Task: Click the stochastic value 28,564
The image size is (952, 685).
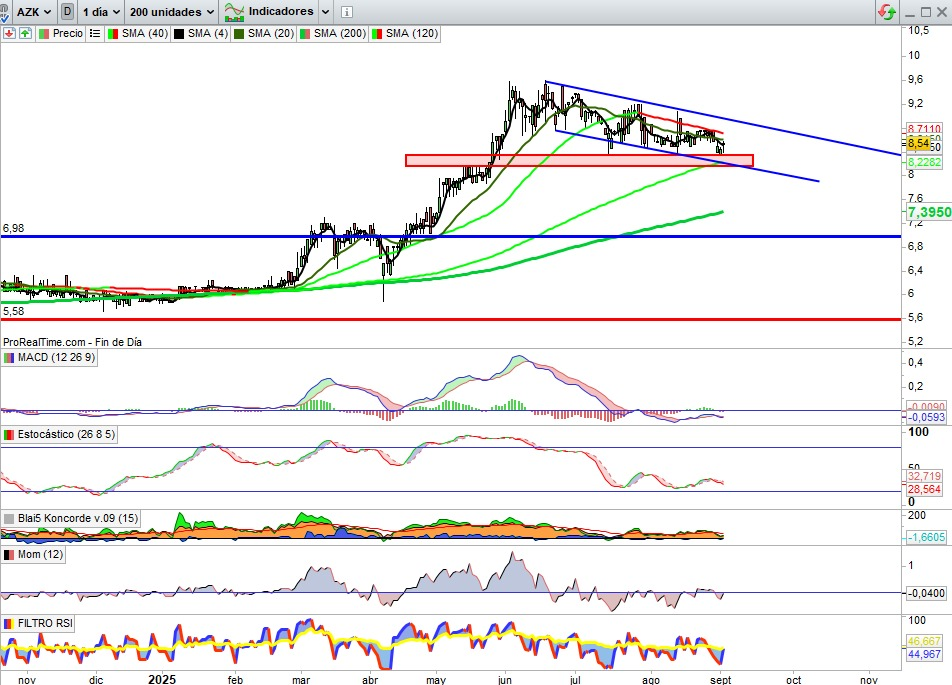Action: pyautogui.click(x=924, y=489)
